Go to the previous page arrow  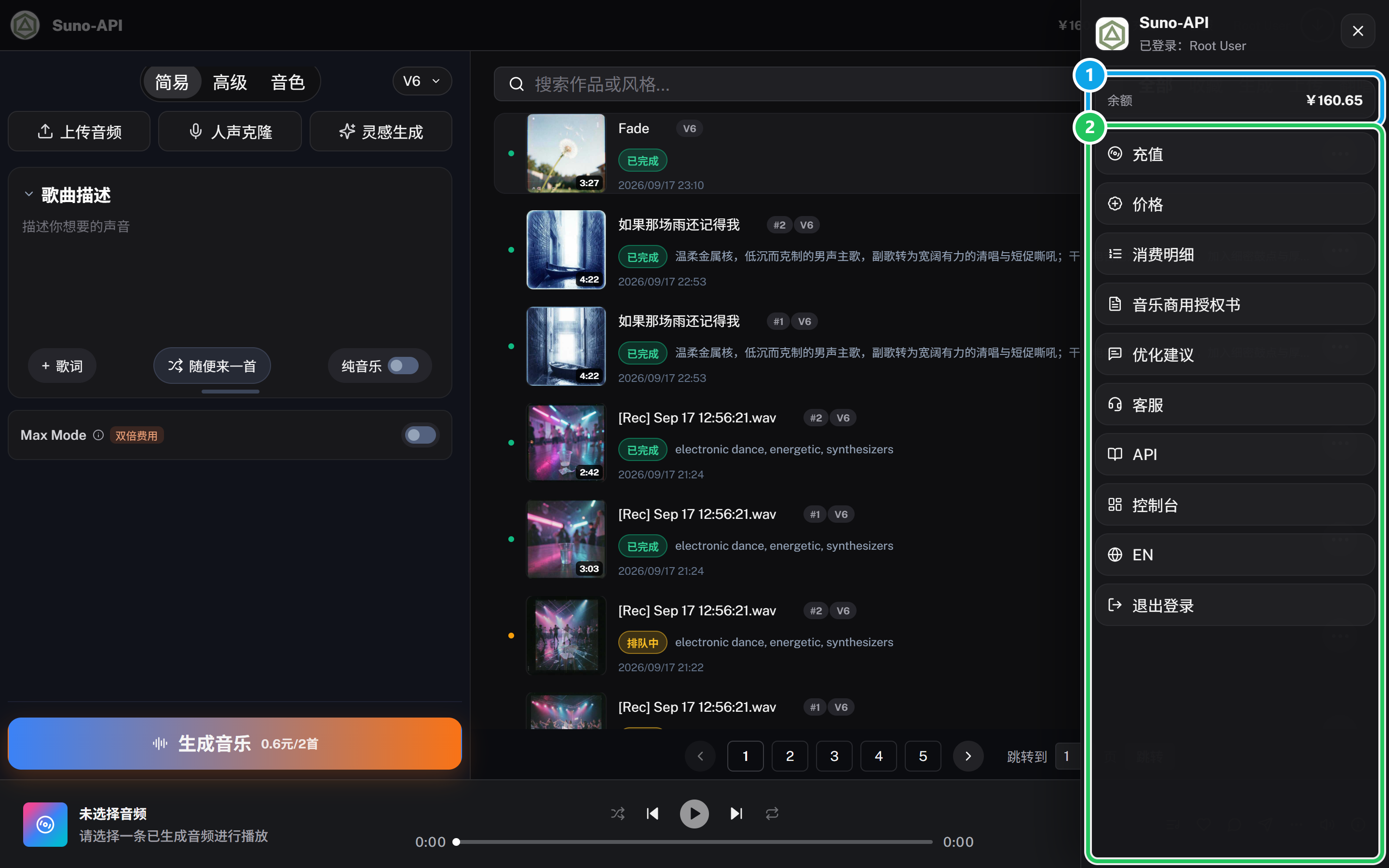click(700, 756)
